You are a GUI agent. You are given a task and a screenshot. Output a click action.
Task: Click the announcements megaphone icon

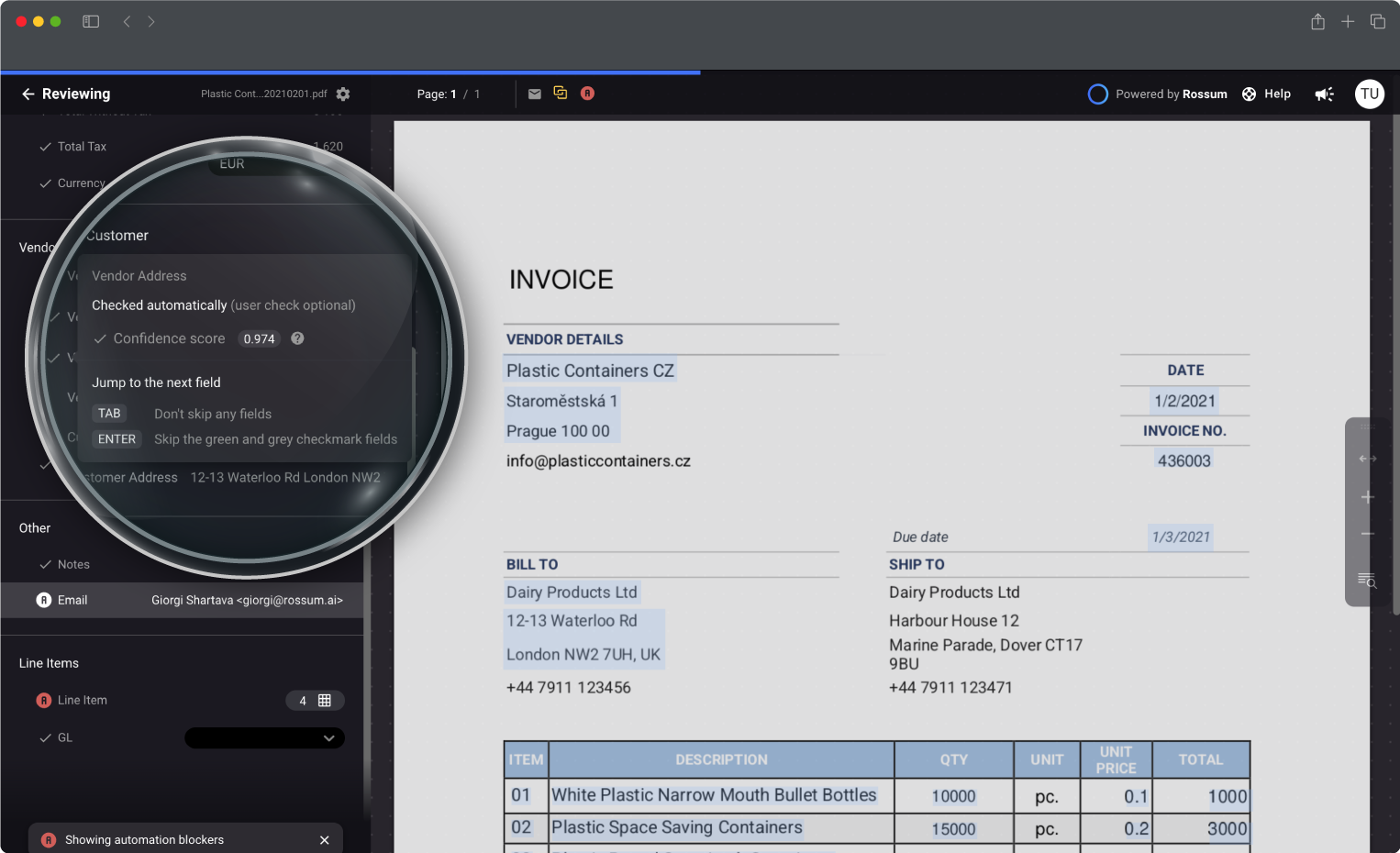point(1324,94)
